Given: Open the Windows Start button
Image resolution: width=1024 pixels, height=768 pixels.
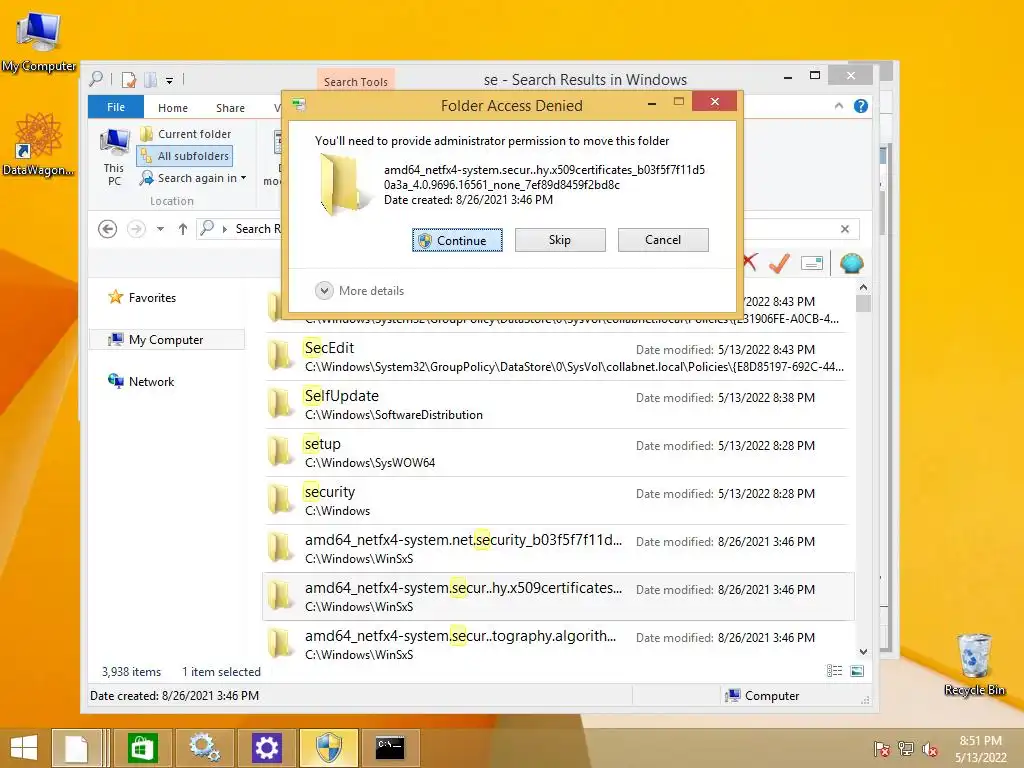Looking at the screenshot, I should coord(24,748).
